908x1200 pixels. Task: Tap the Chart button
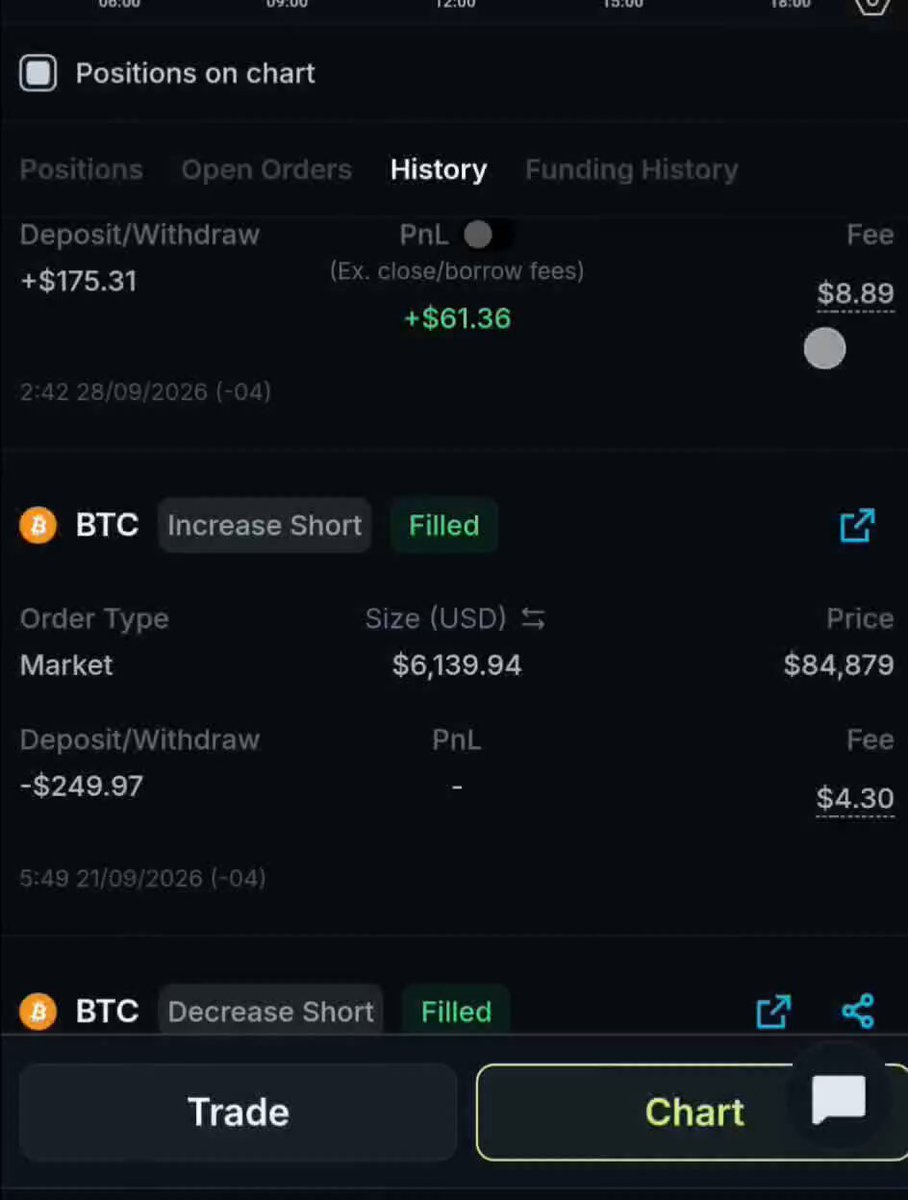[692, 1112]
